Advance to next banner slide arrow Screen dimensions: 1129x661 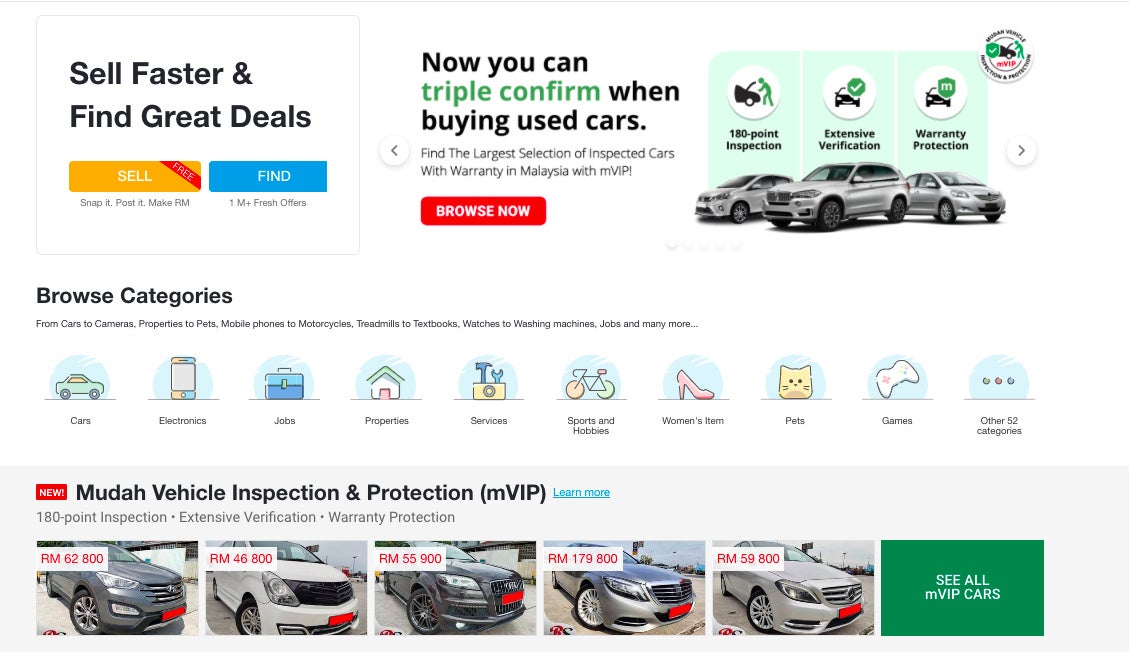pos(1021,150)
